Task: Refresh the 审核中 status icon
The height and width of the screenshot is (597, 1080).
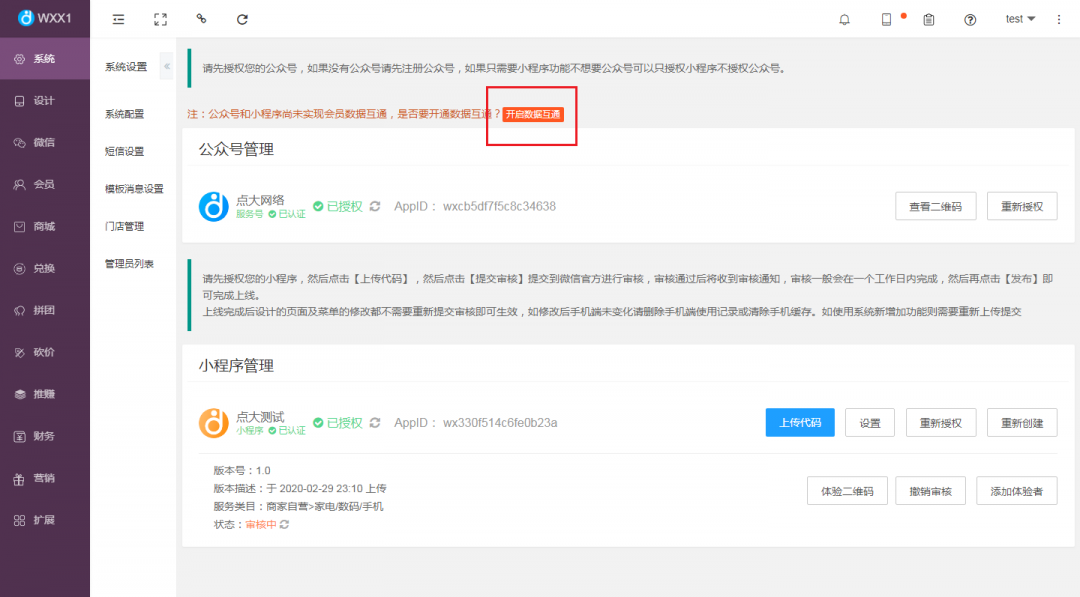Action: [x=285, y=524]
